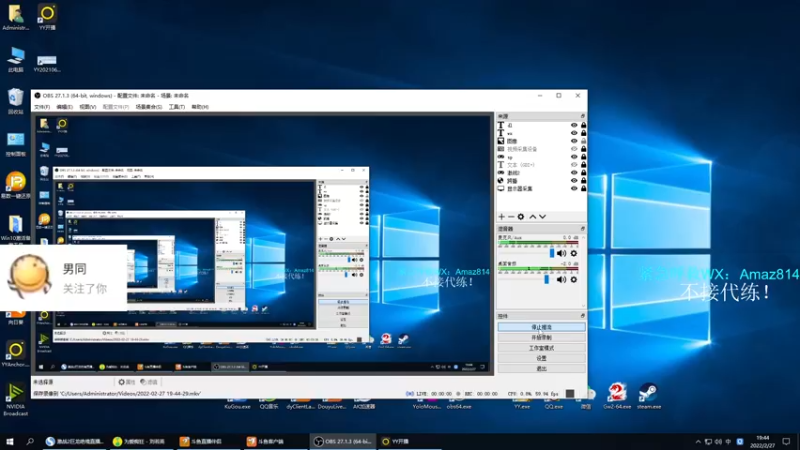Screen dimensions: 800x450
Task: Toggle lock on the wx source
Action: pyautogui.click(x=583, y=133)
